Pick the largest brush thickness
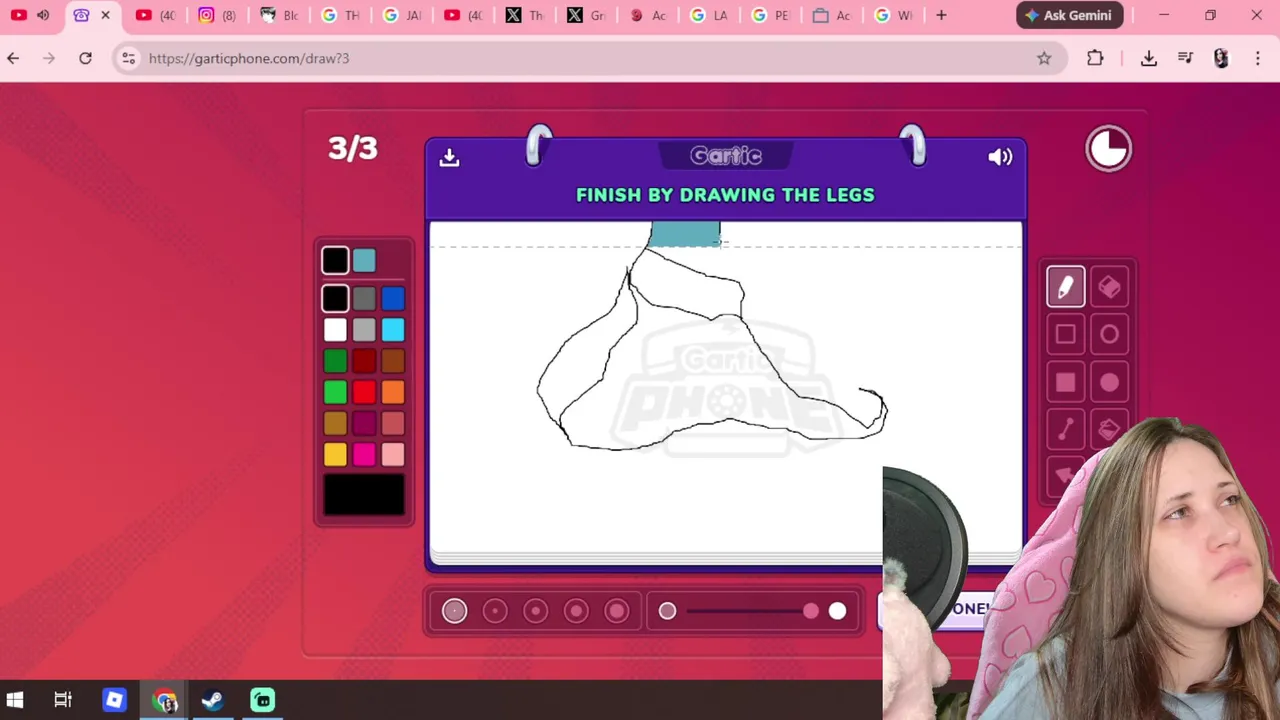This screenshot has height=720, width=1280. [617, 611]
